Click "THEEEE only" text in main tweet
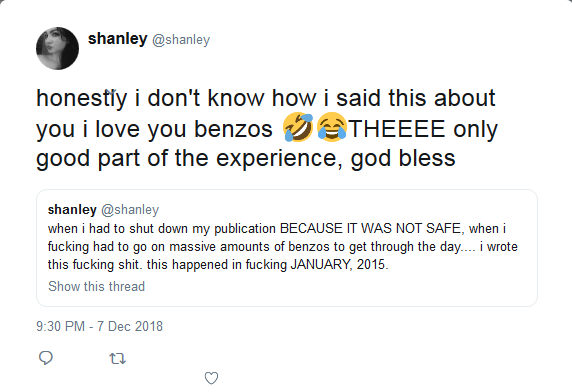Screen dimensions: 572x392 point(423,129)
